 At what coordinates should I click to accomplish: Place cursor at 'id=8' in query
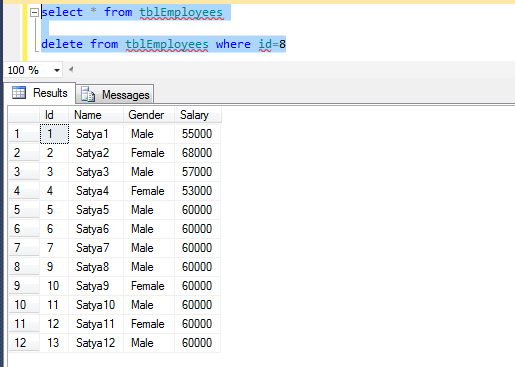click(x=272, y=44)
